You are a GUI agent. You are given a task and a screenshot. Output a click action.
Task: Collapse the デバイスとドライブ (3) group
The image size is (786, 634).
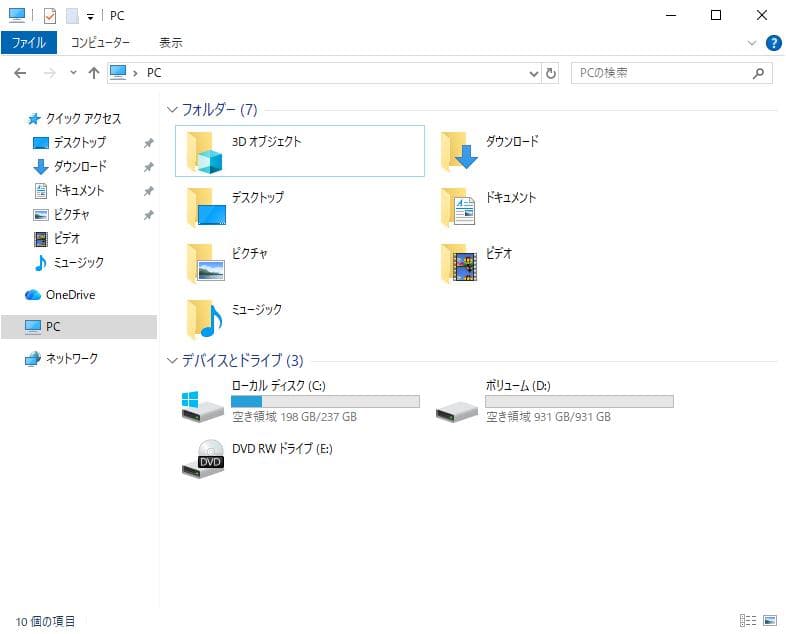point(172,360)
